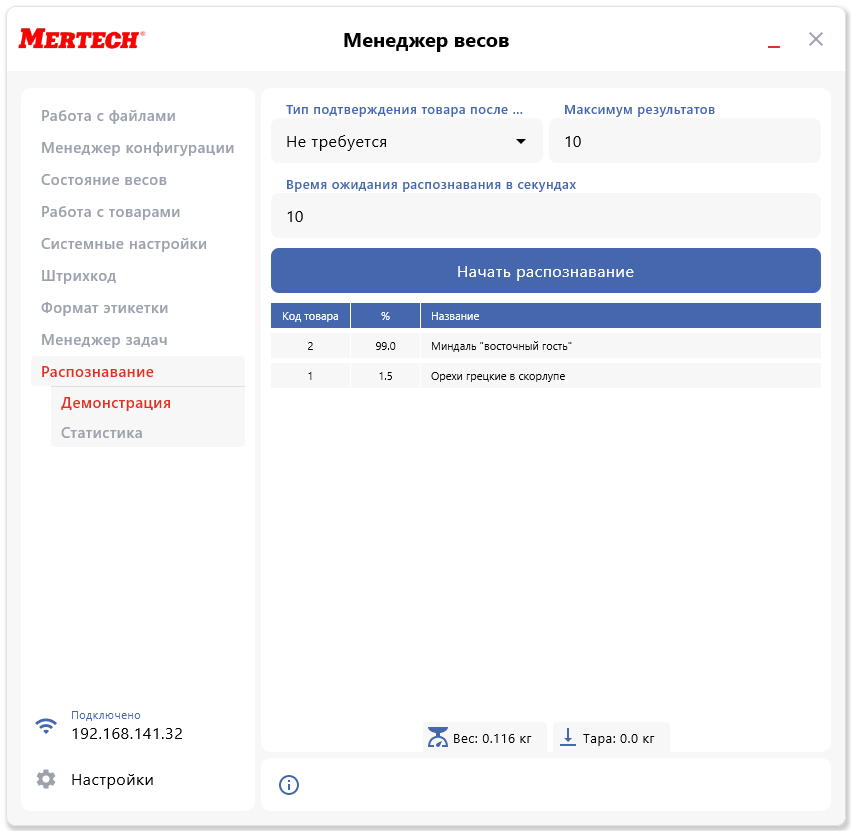Click the tare download-arrow icon
Screen dimensions: 857x835
568,737
